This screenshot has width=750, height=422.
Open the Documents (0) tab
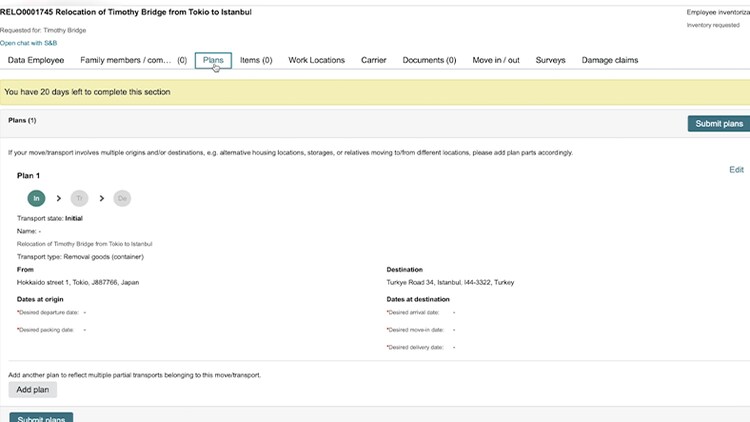[429, 60]
